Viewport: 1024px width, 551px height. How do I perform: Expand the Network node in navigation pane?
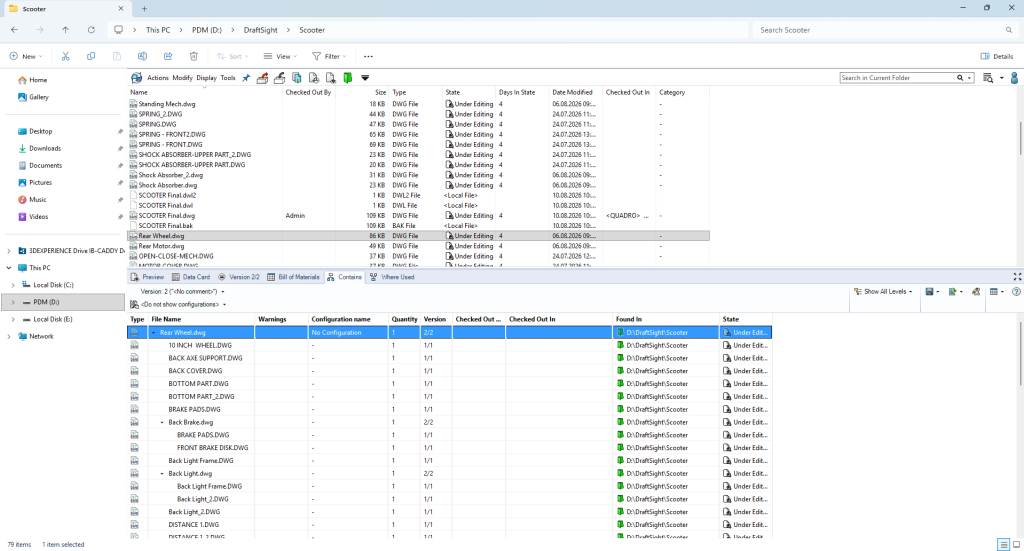pos(8,336)
